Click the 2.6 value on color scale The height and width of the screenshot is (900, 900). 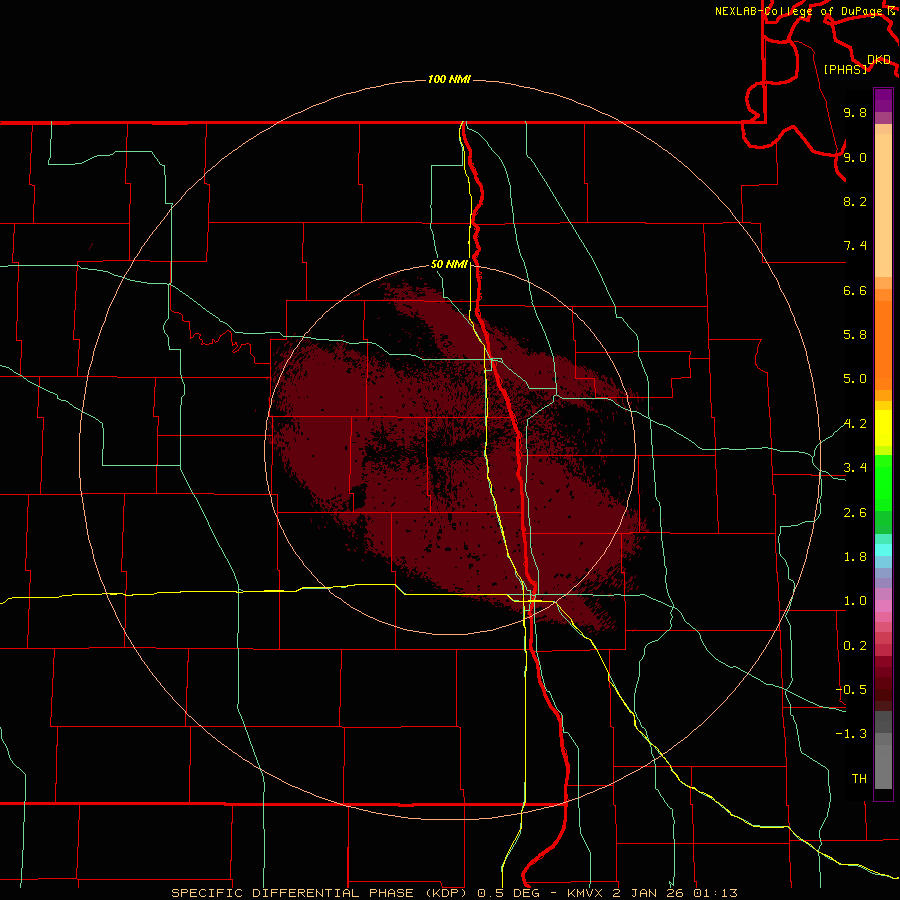pyautogui.click(x=855, y=513)
